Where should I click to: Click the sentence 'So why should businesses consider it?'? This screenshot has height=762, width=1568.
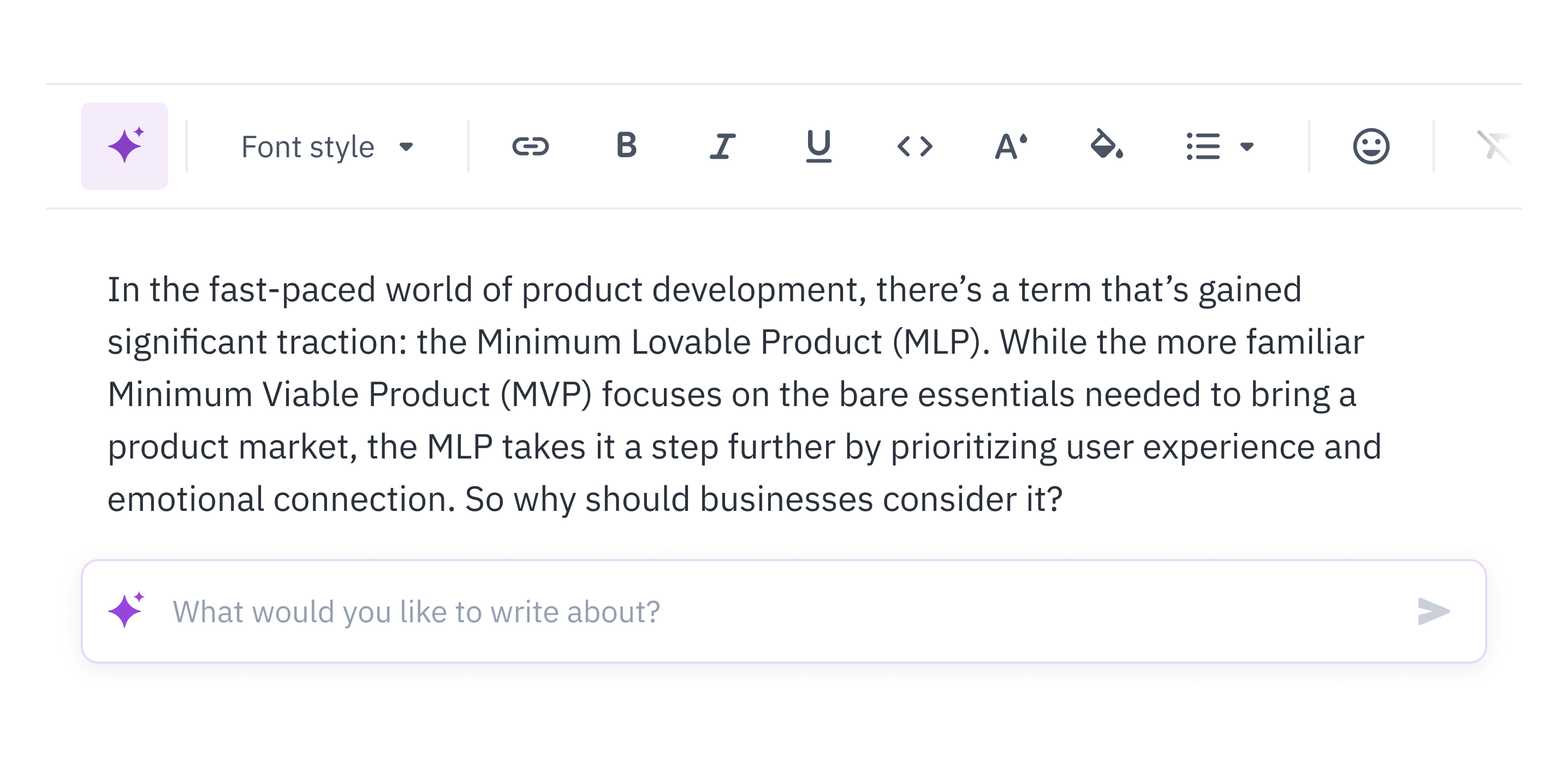coord(764,499)
